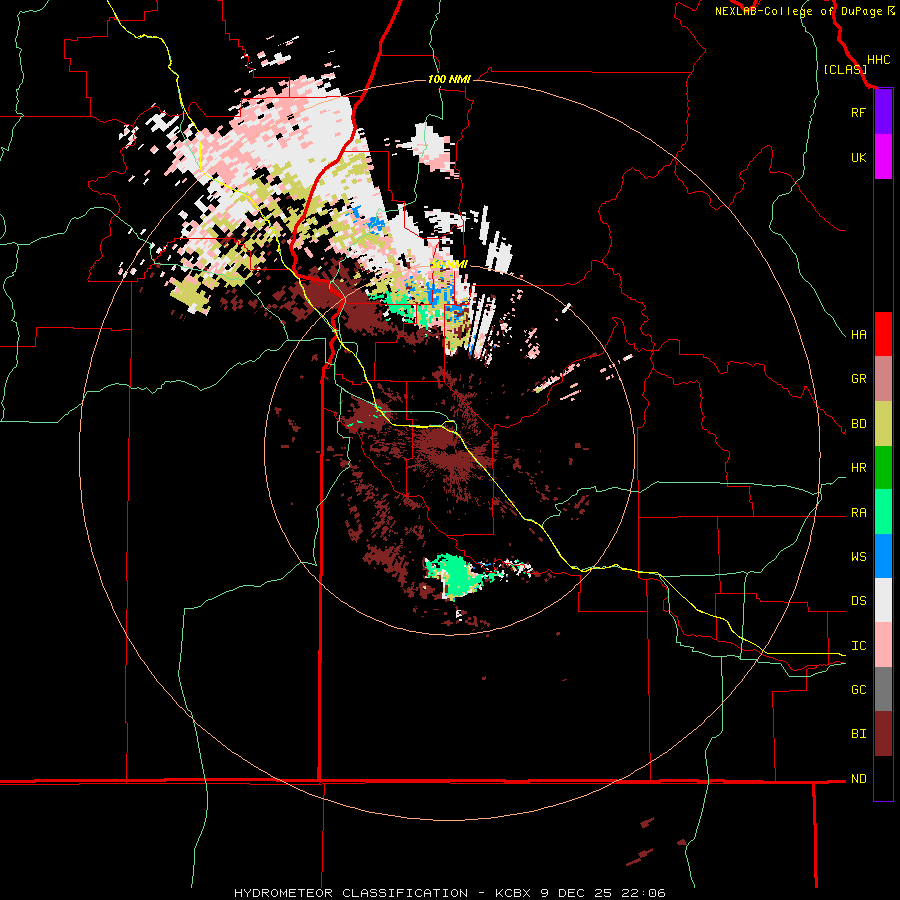Click the GR legend label text

pos(858,379)
